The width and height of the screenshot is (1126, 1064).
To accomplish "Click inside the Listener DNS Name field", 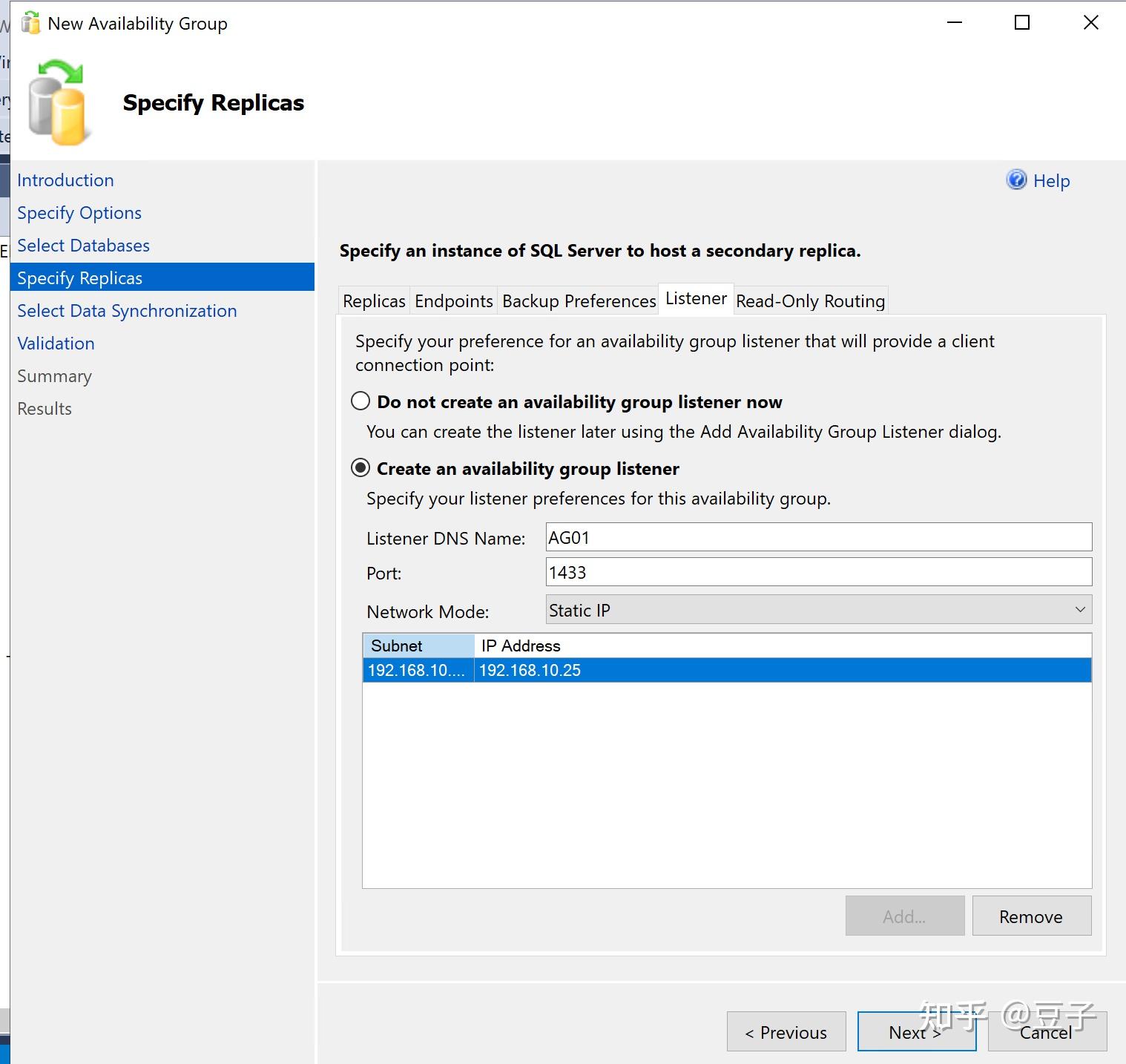I will 816,536.
